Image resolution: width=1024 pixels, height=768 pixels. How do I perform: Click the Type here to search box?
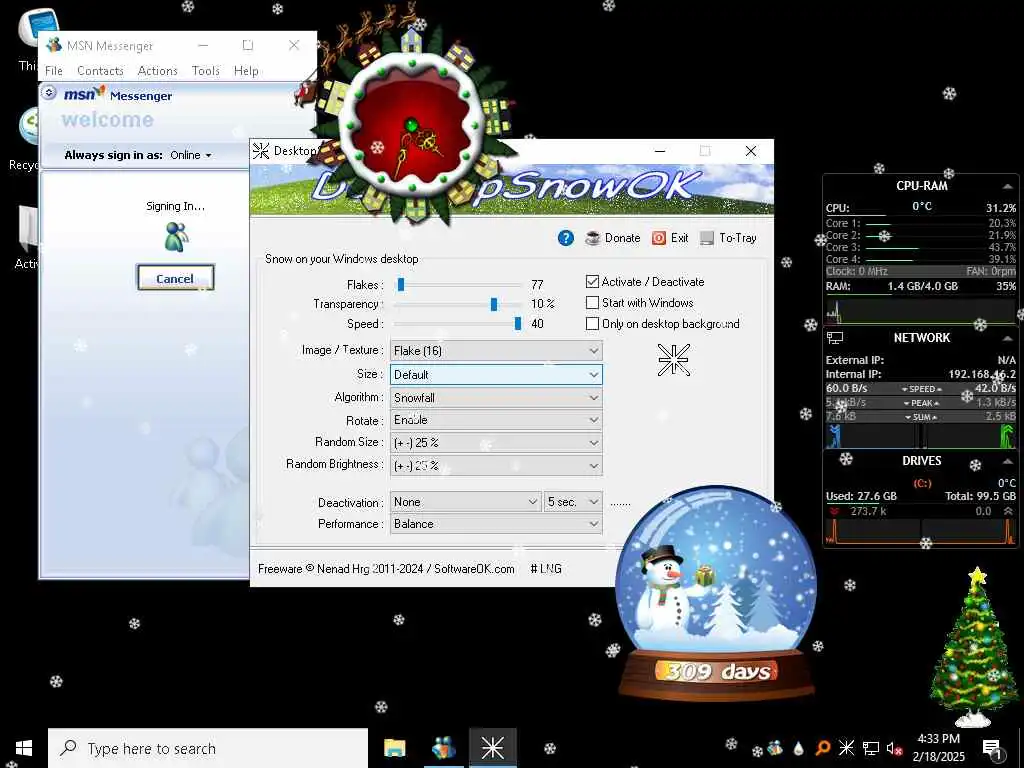(208, 748)
